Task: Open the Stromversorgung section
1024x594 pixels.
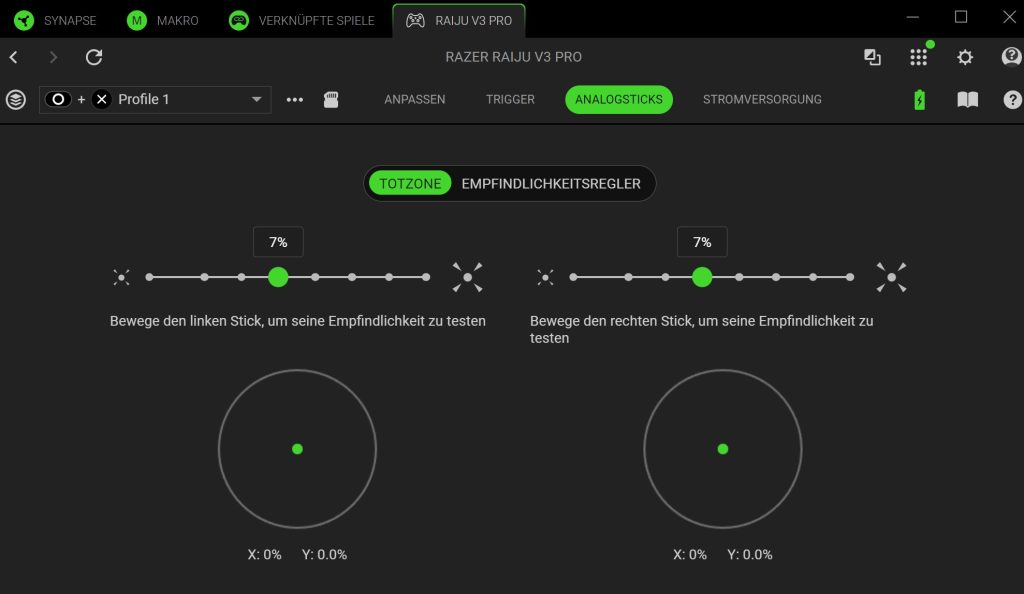Action: coord(762,100)
